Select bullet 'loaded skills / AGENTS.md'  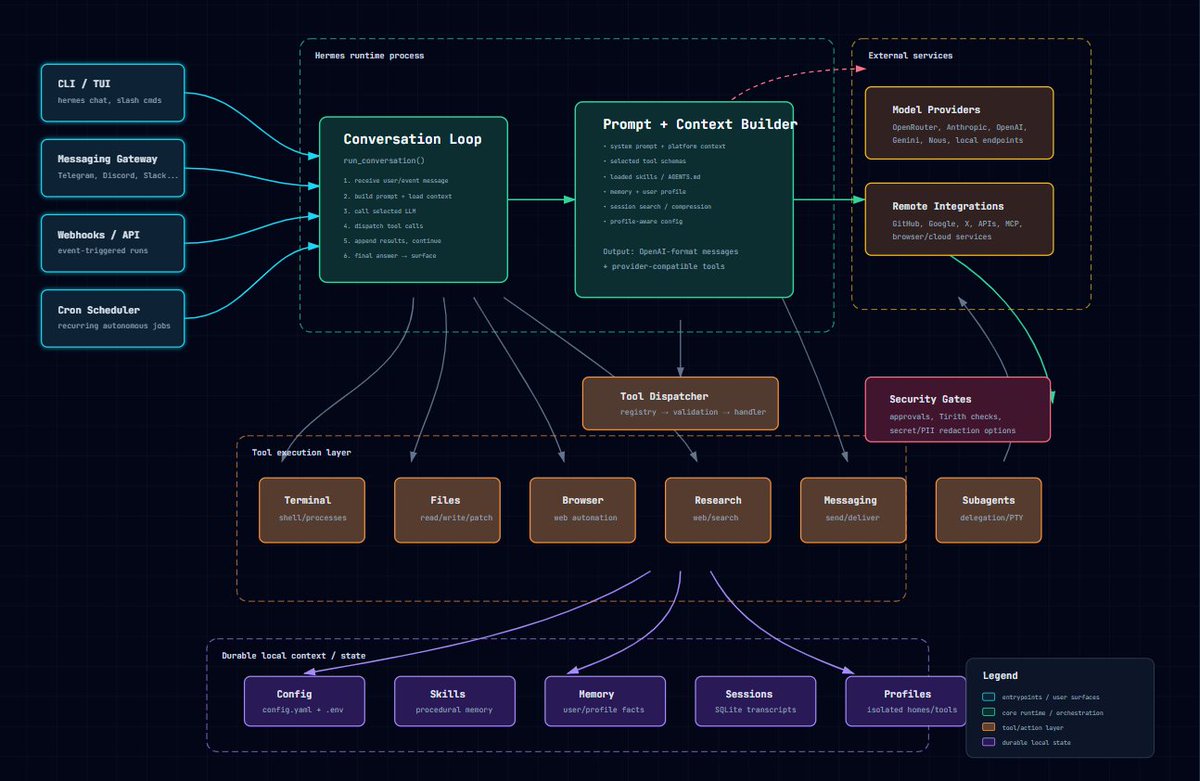652,176
